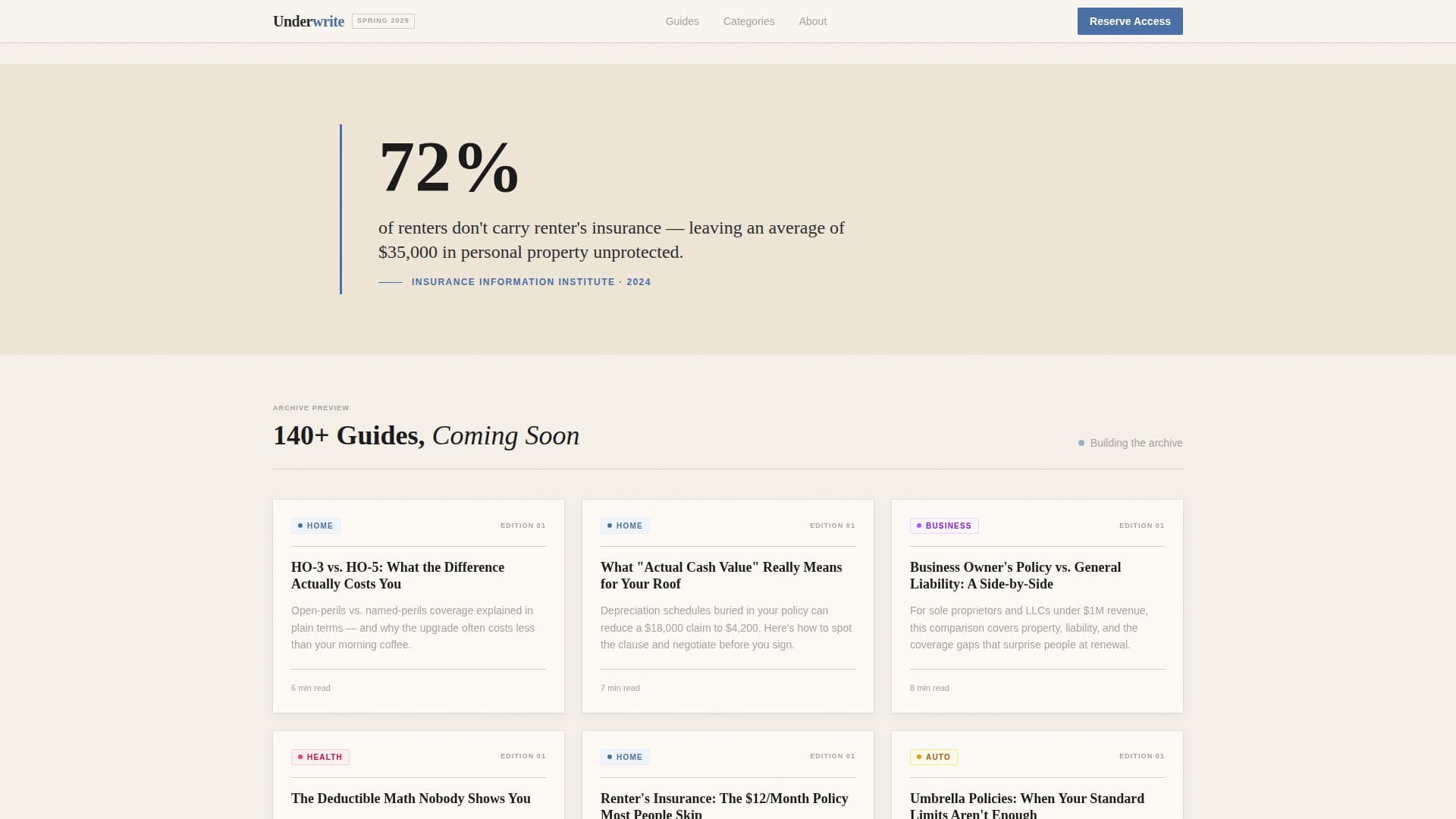Click the sole proprietors and LLCs description
Screen dimensions: 1456x819
click(x=1029, y=628)
